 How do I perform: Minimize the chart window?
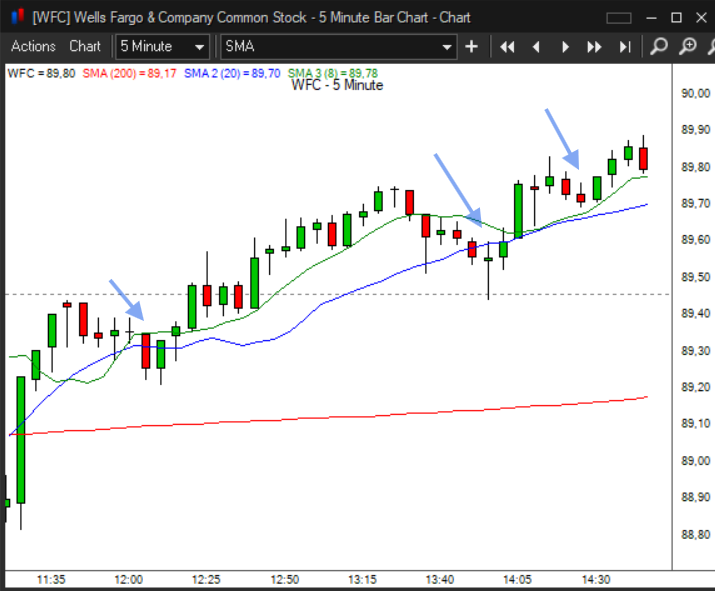652,18
